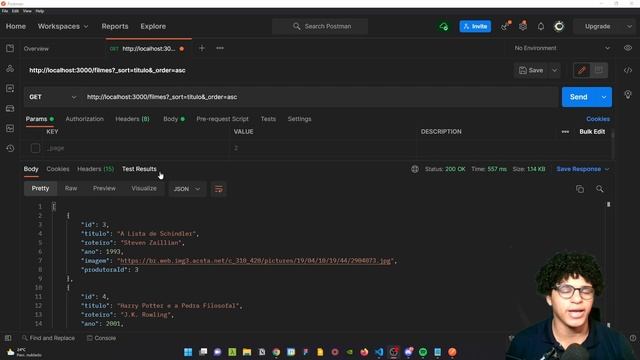The image size is (640, 360).
Task: Toggle line wrap in response viewer
Action: (219, 189)
